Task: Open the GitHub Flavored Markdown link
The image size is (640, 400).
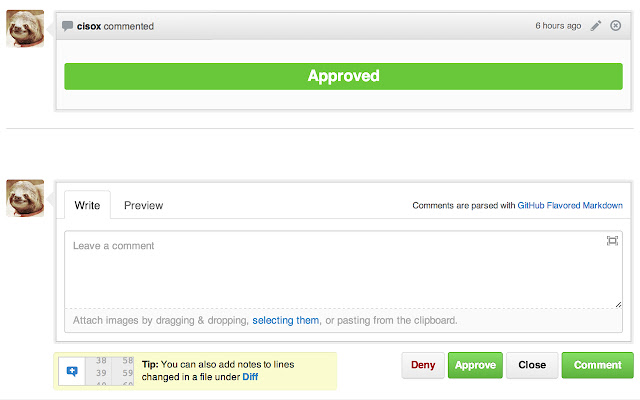Action: point(570,206)
